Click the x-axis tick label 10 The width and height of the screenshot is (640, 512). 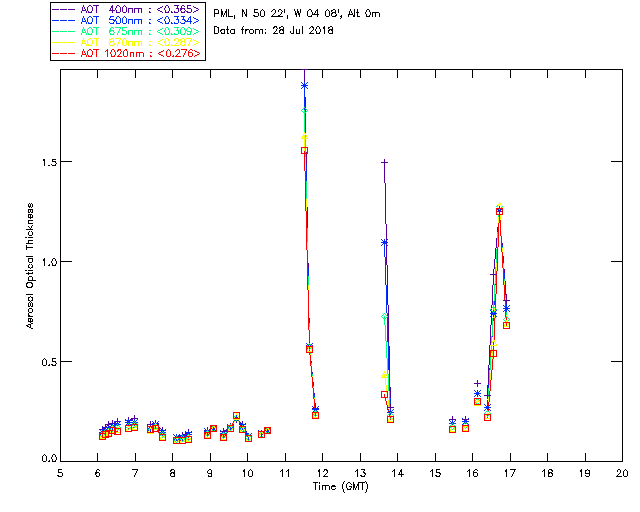(247, 473)
